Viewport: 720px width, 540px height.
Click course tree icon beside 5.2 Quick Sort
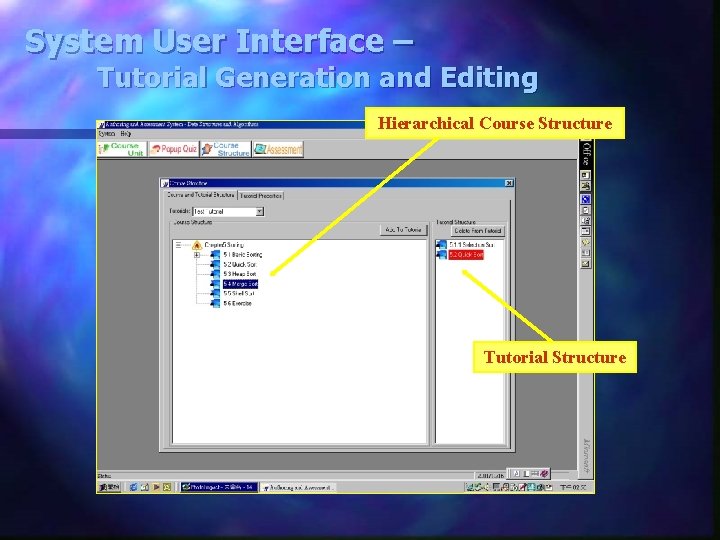pos(215,264)
